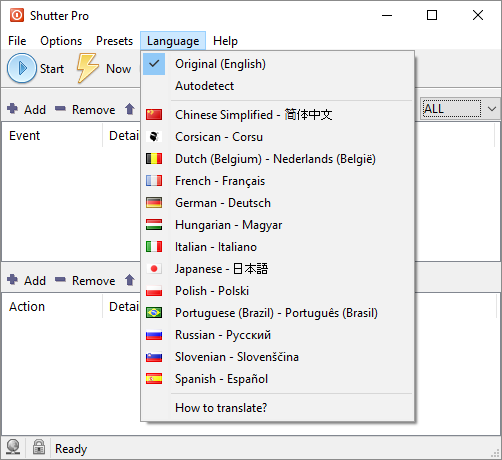
Task: Click the events Add label
Action: (x=35, y=109)
